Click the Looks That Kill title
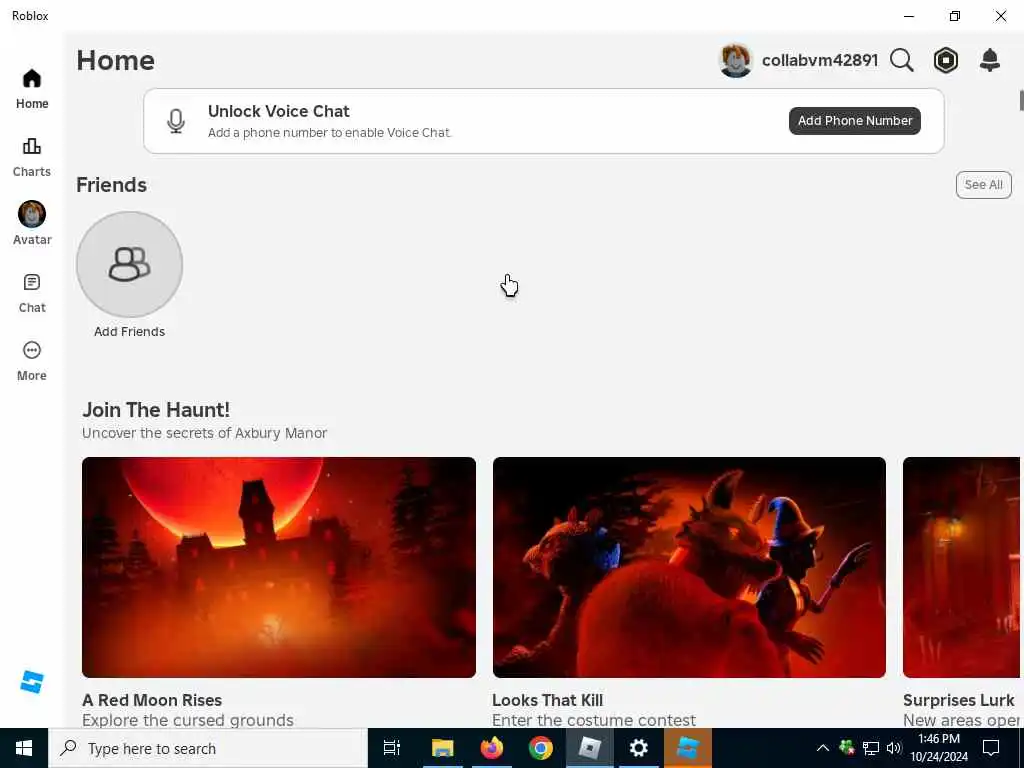1024x768 pixels. coord(547,700)
